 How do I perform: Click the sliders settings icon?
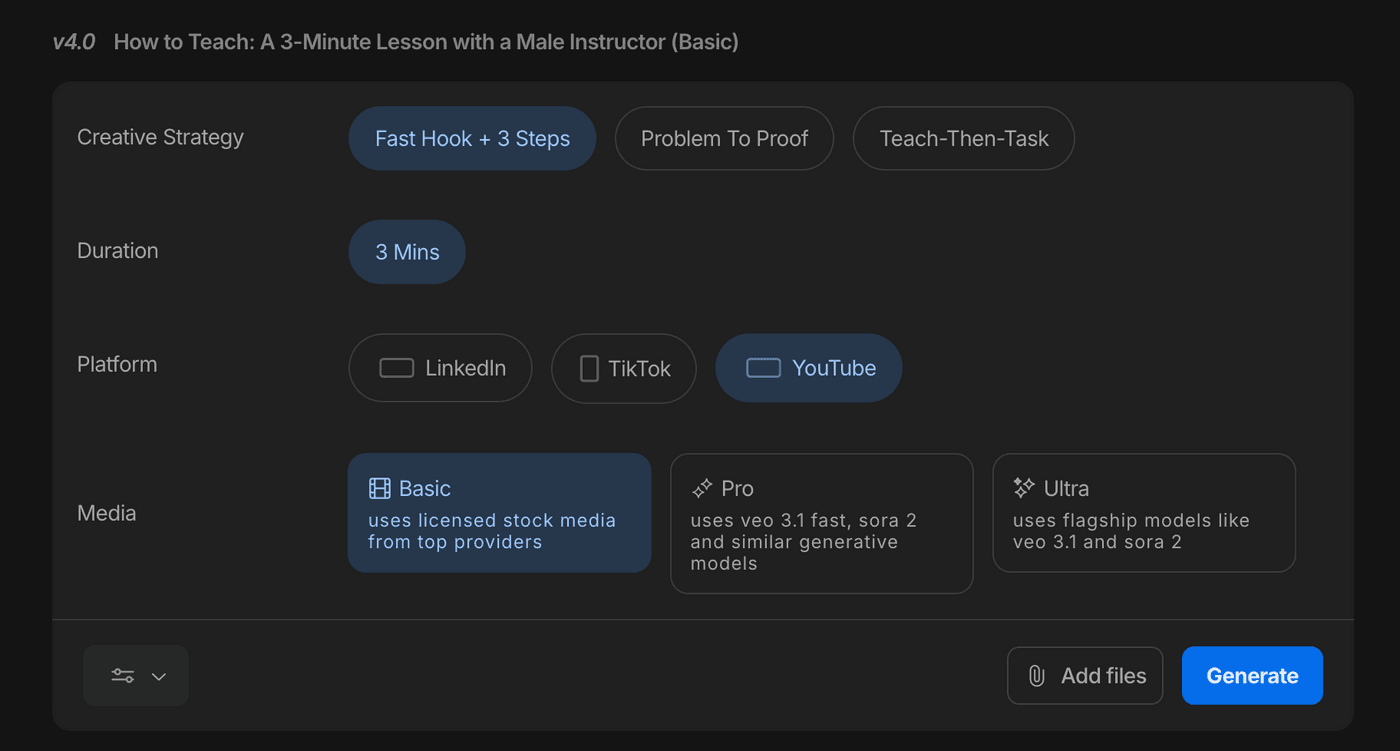coord(123,676)
